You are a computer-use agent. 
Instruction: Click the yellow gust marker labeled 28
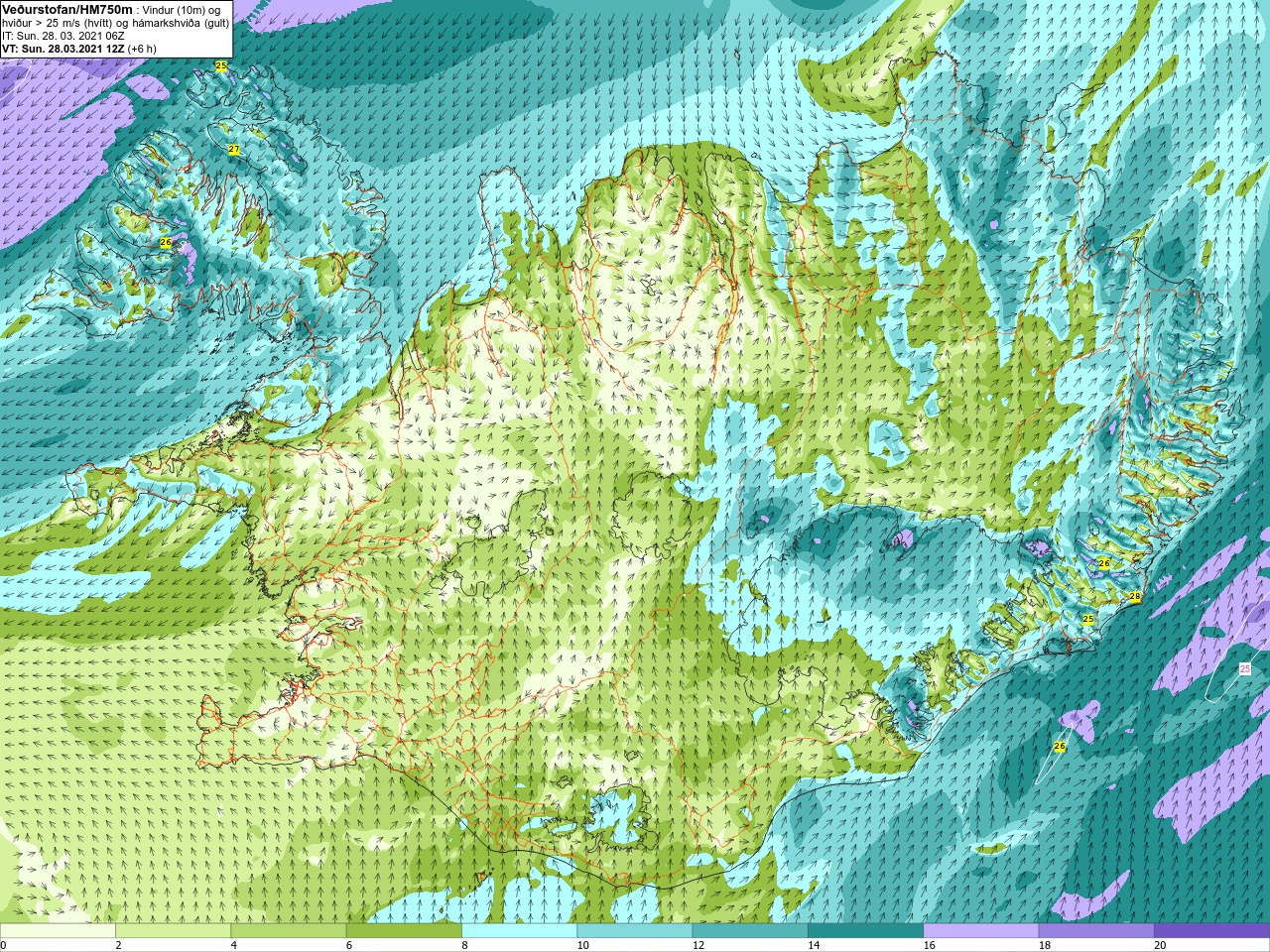click(x=1135, y=597)
